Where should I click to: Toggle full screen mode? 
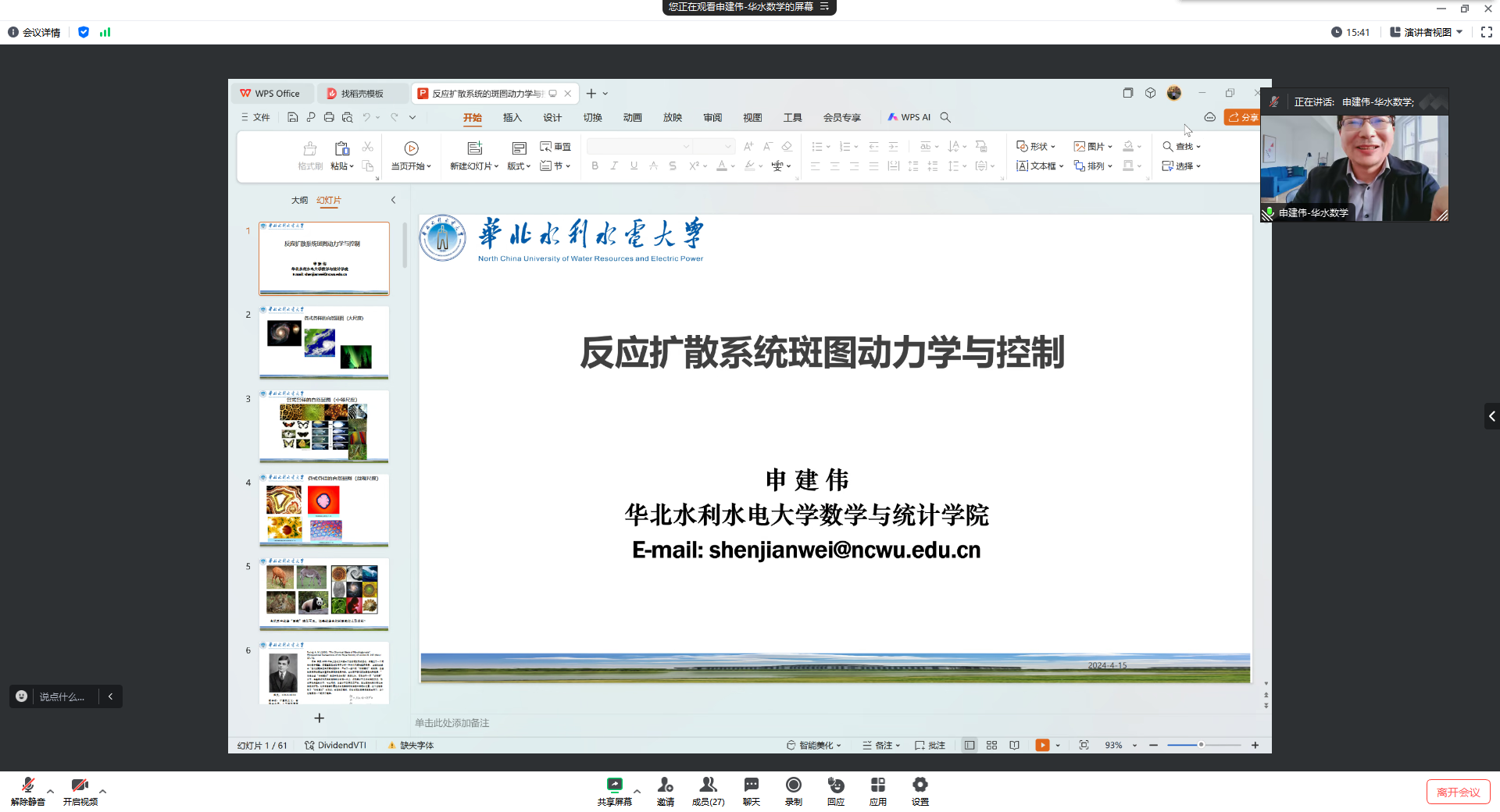pyautogui.click(x=1486, y=32)
